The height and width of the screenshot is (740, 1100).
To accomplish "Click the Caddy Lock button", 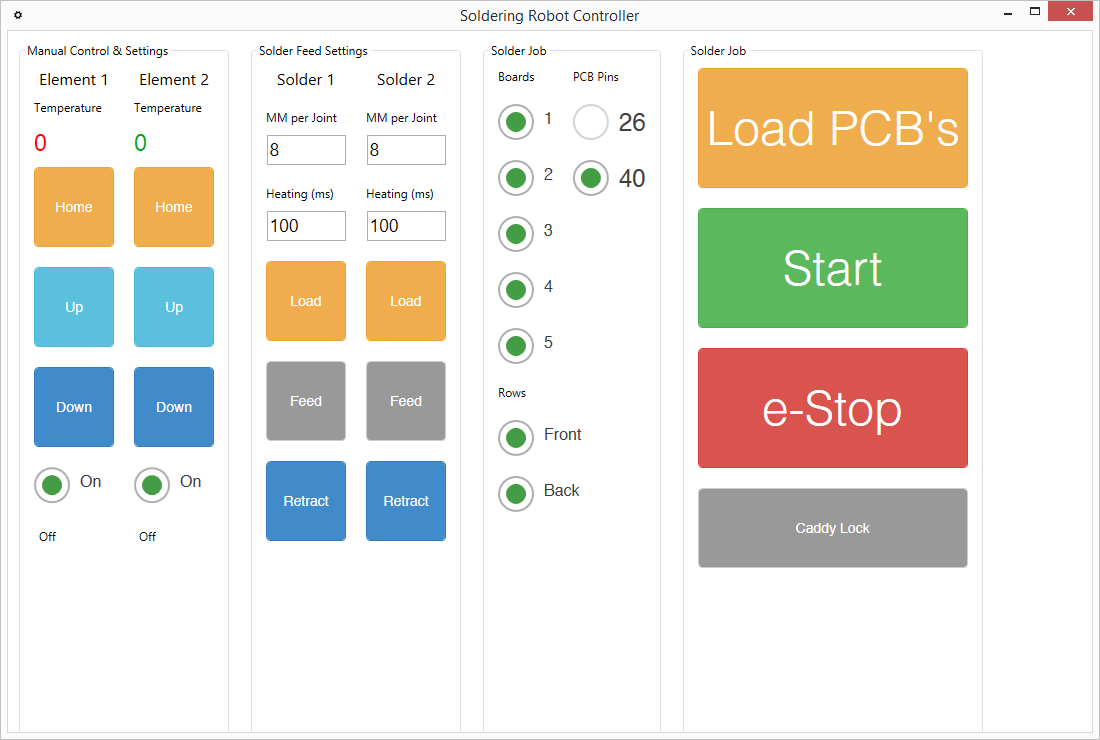I will click(x=832, y=528).
